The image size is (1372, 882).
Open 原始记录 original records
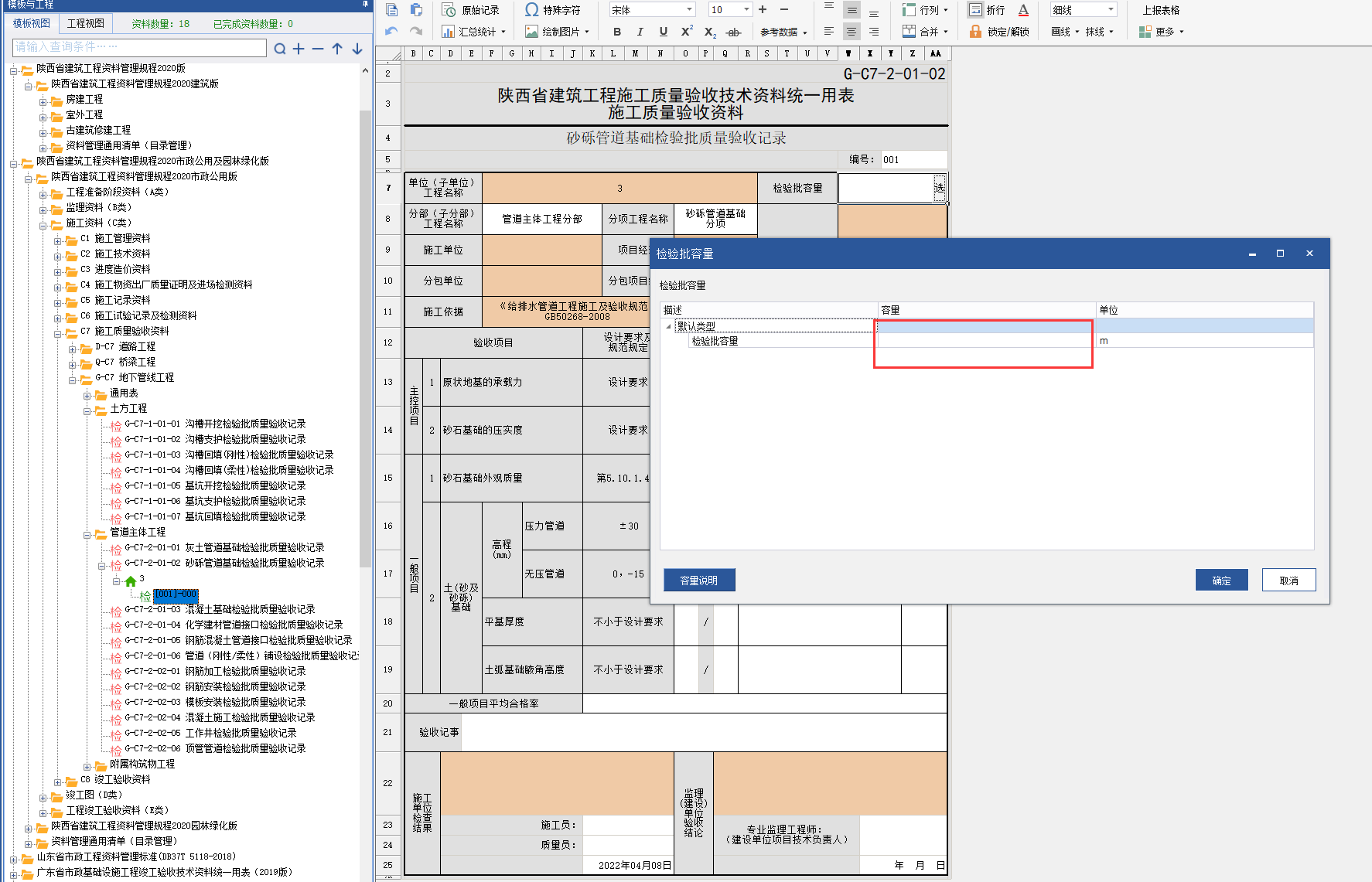470,10
